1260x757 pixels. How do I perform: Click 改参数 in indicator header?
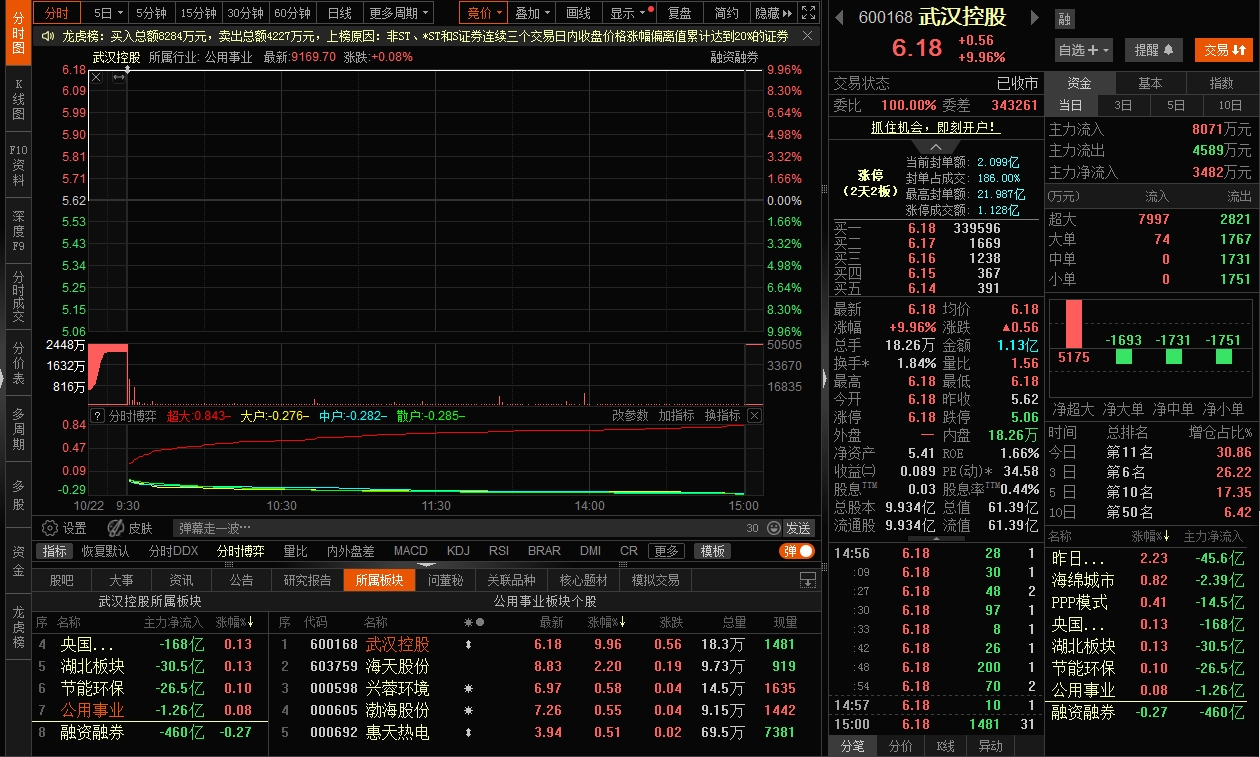tap(630, 415)
